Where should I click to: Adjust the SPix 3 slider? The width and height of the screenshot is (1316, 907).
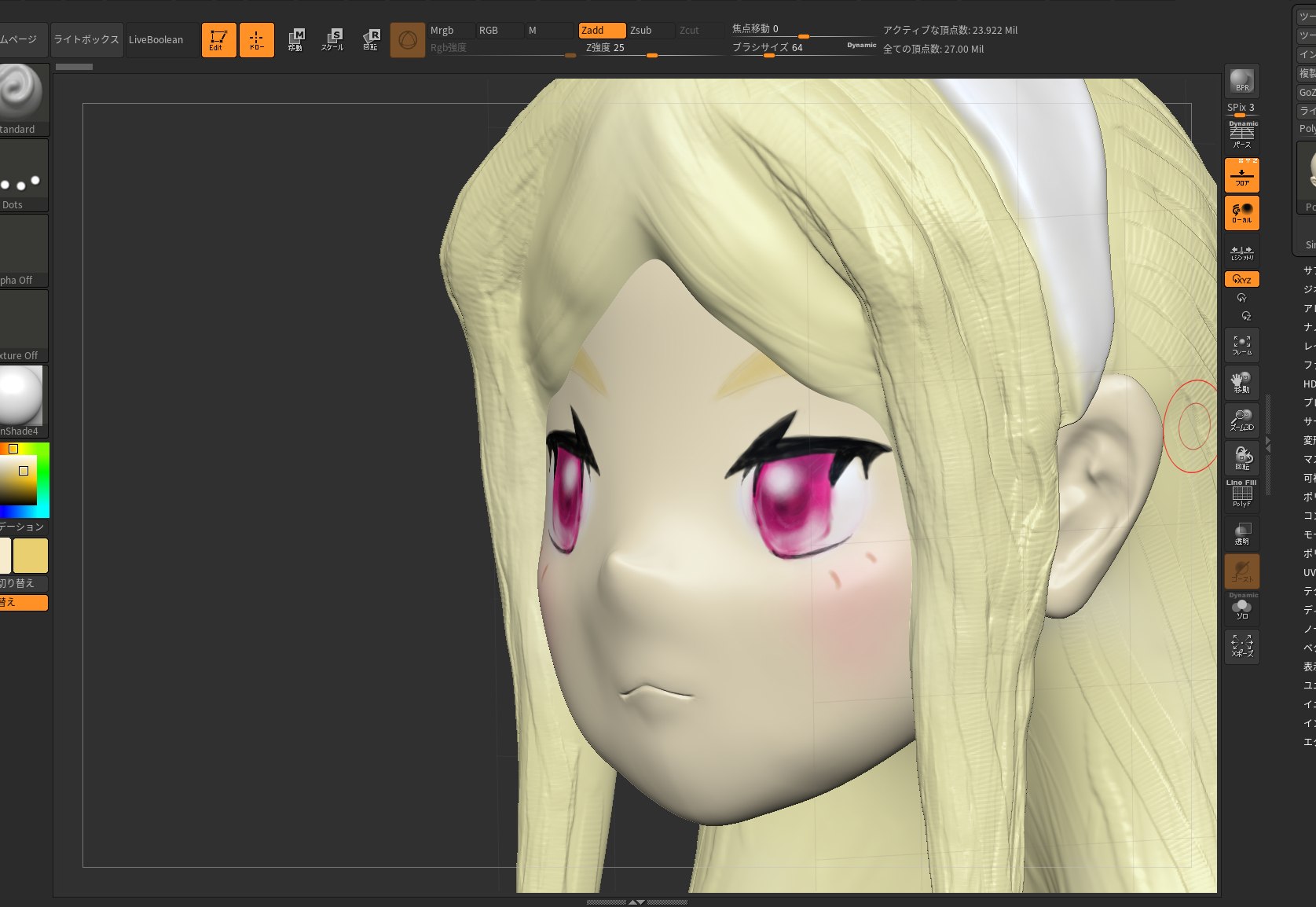click(1242, 109)
